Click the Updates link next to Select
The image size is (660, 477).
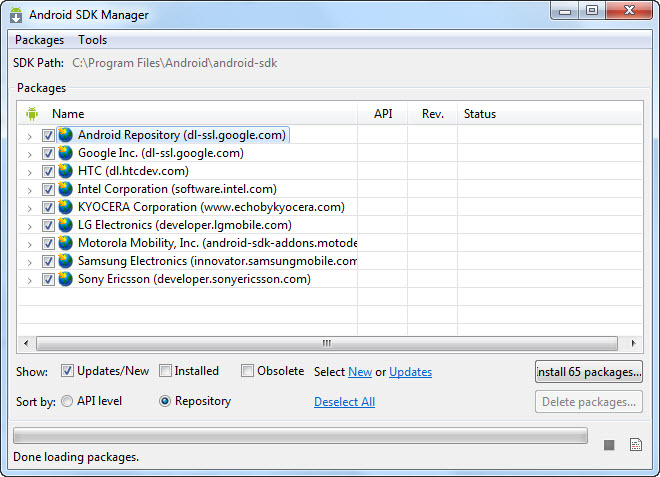[410, 372]
